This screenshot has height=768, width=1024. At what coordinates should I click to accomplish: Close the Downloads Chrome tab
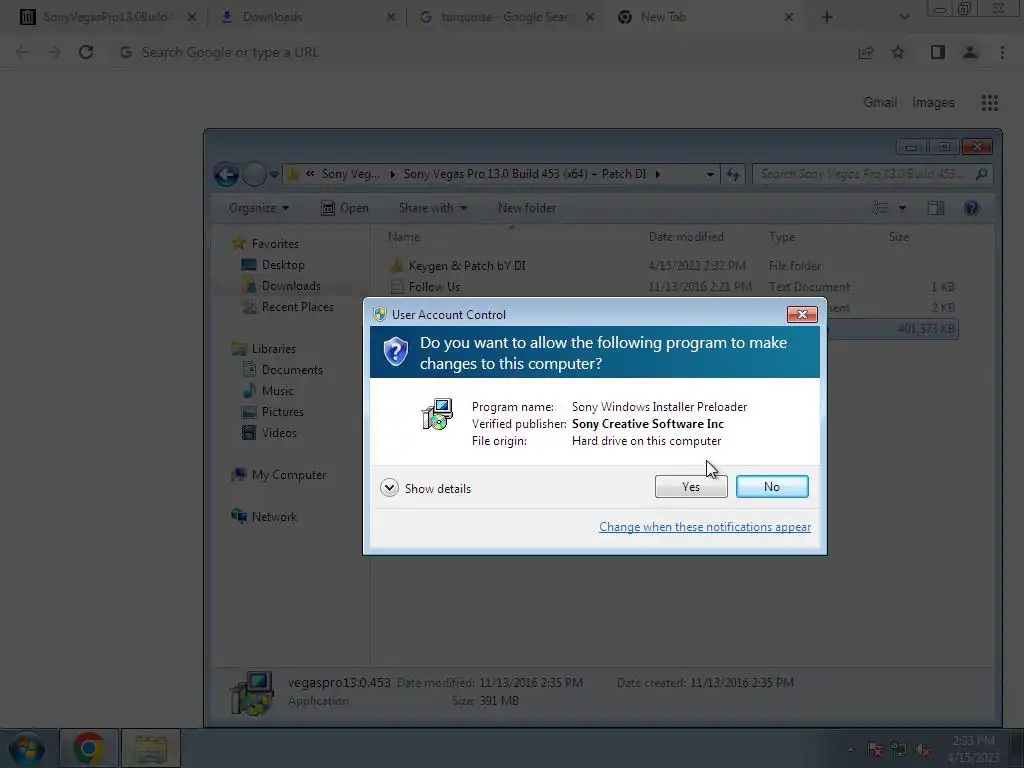pos(391,17)
